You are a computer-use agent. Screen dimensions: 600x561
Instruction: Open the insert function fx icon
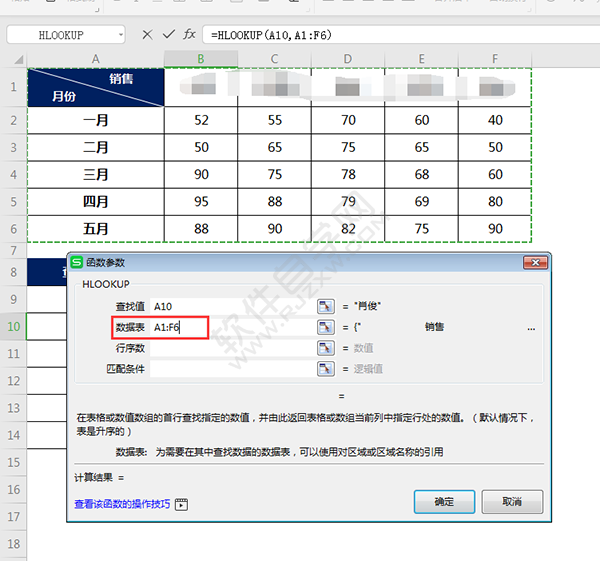click(x=189, y=35)
